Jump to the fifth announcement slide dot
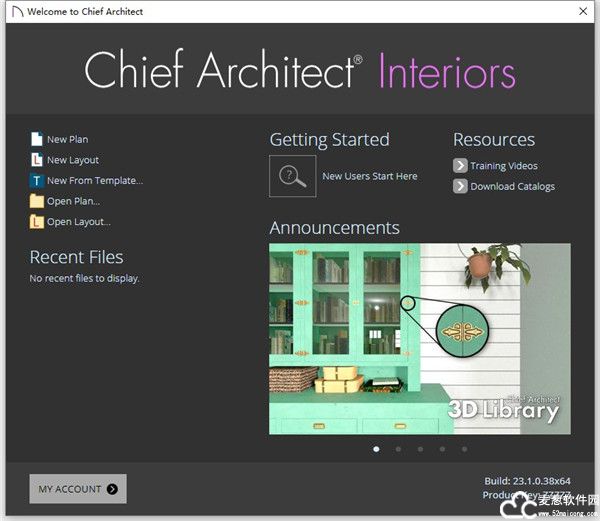 click(x=464, y=449)
